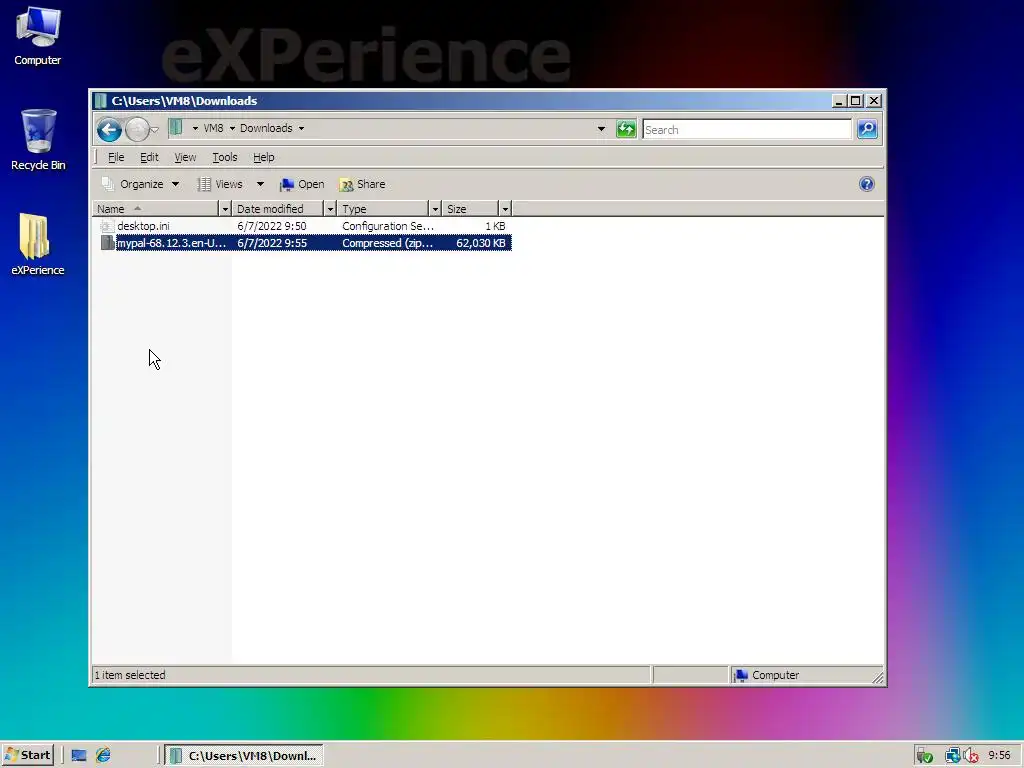Expand the arrow after VM8 breadcrumb
The image size is (1024, 768).
coord(232,129)
